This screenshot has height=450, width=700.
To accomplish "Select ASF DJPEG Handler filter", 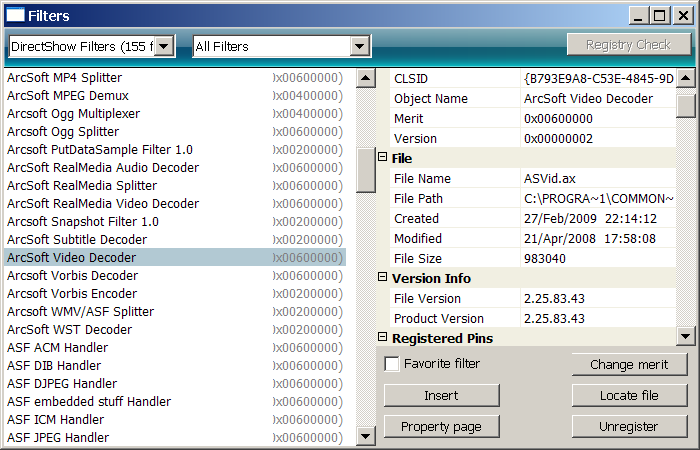I will [x=175, y=383].
